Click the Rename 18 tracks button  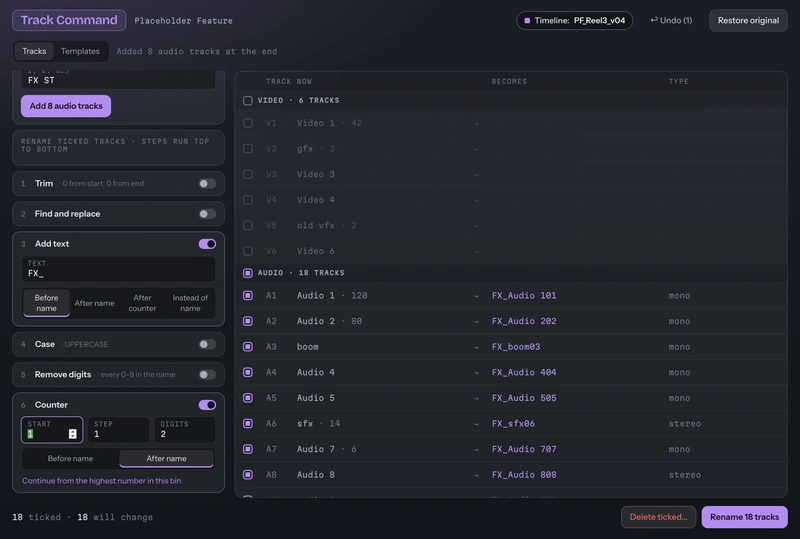point(744,517)
